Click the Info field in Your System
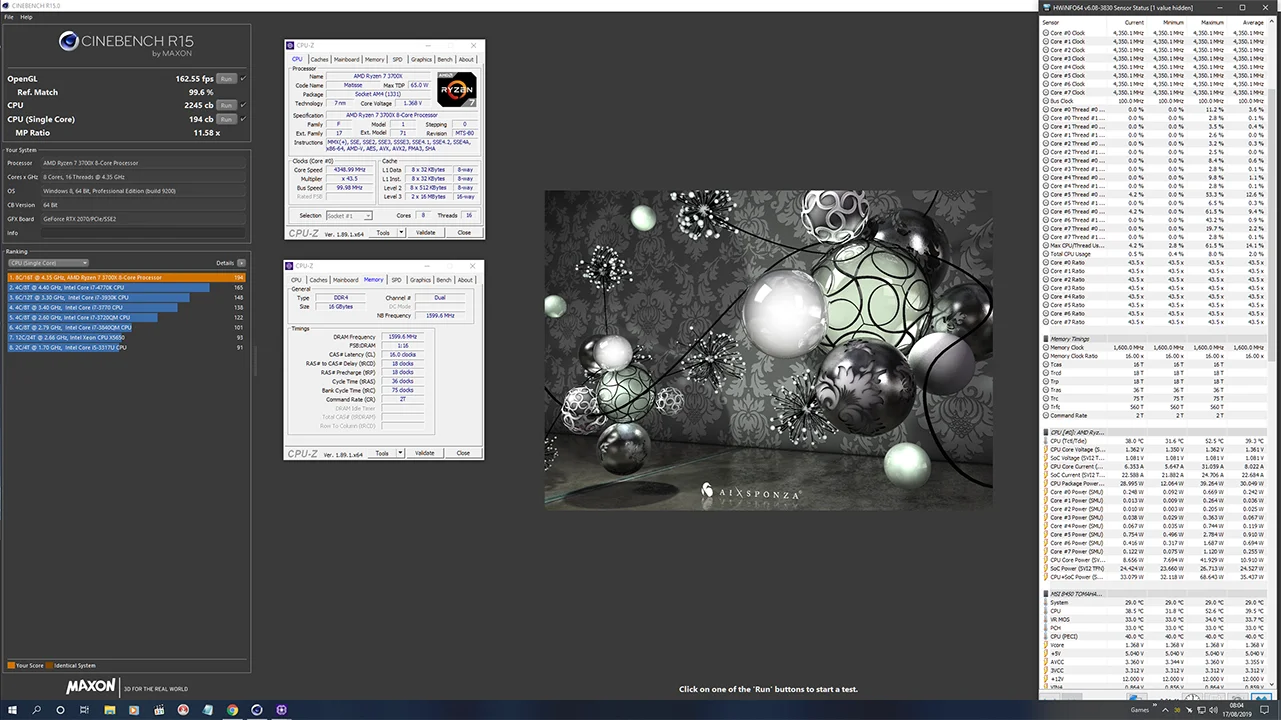Viewport: 1281px width, 720px height. [143, 233]
